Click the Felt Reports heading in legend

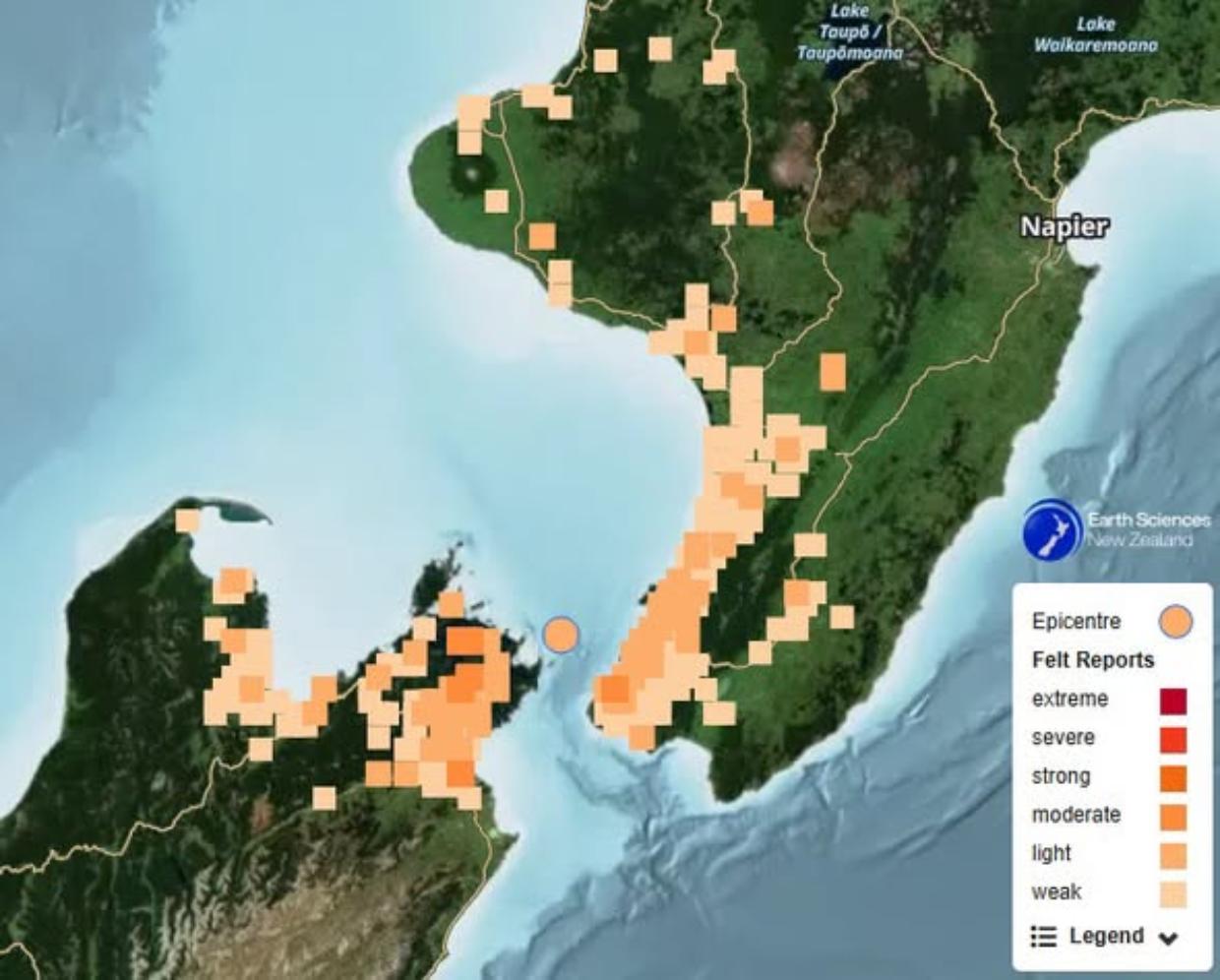(1093, 659)
